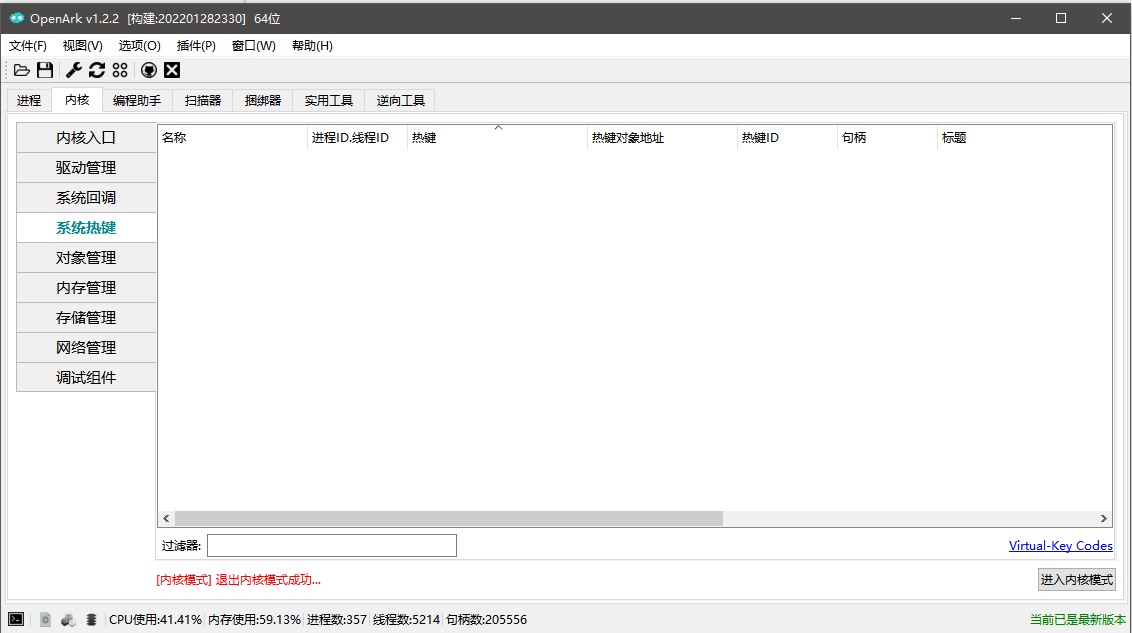The image size is (1132, 633).
Task: Switch to the 编程助手 tab
Action: 137,100
